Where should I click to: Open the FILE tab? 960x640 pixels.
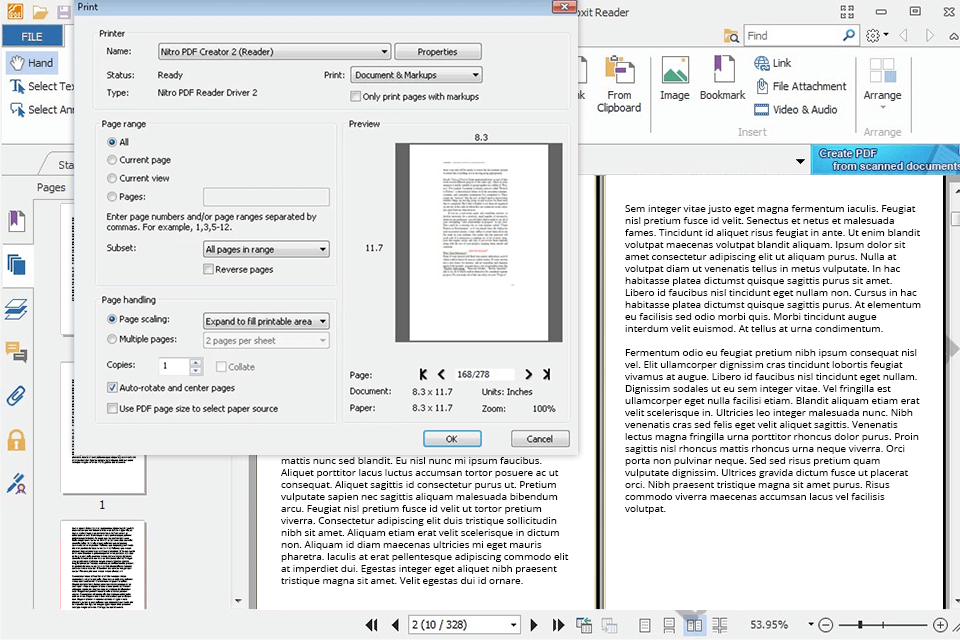click(32, 36)
